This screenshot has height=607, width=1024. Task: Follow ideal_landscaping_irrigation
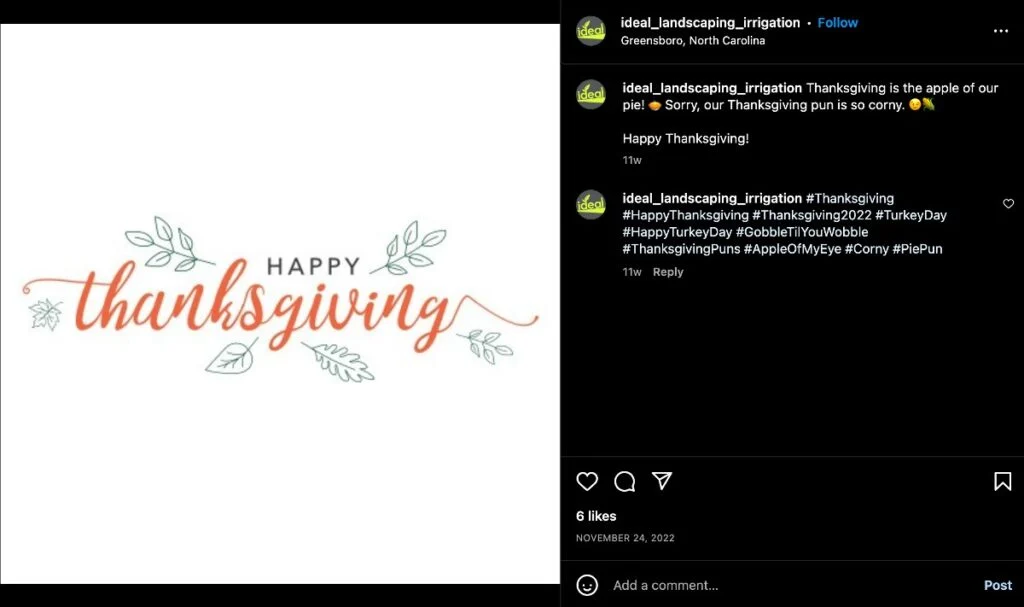pyautogui.click(x=837, y=23)
